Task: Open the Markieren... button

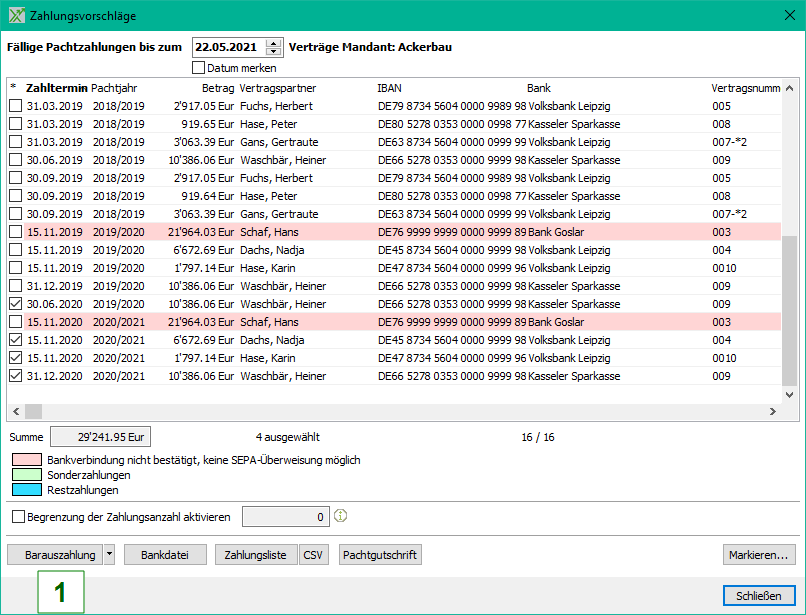Action: pyautogui.click(x=759, y=555)
